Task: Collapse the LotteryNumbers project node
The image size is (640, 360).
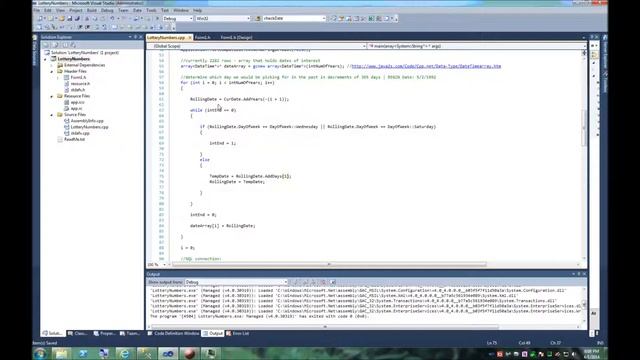Action: pyautogui.click(x=46, y=59)
